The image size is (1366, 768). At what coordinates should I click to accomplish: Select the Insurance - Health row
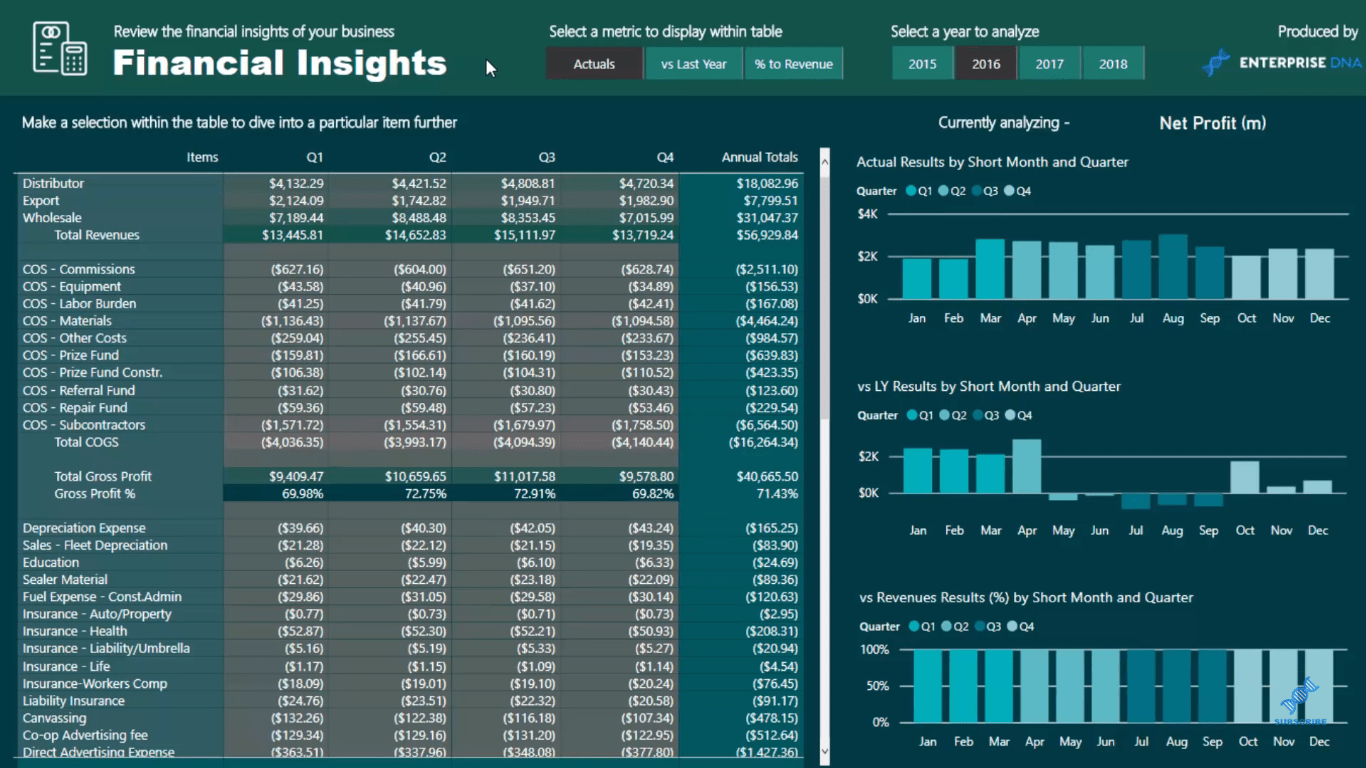410,632
